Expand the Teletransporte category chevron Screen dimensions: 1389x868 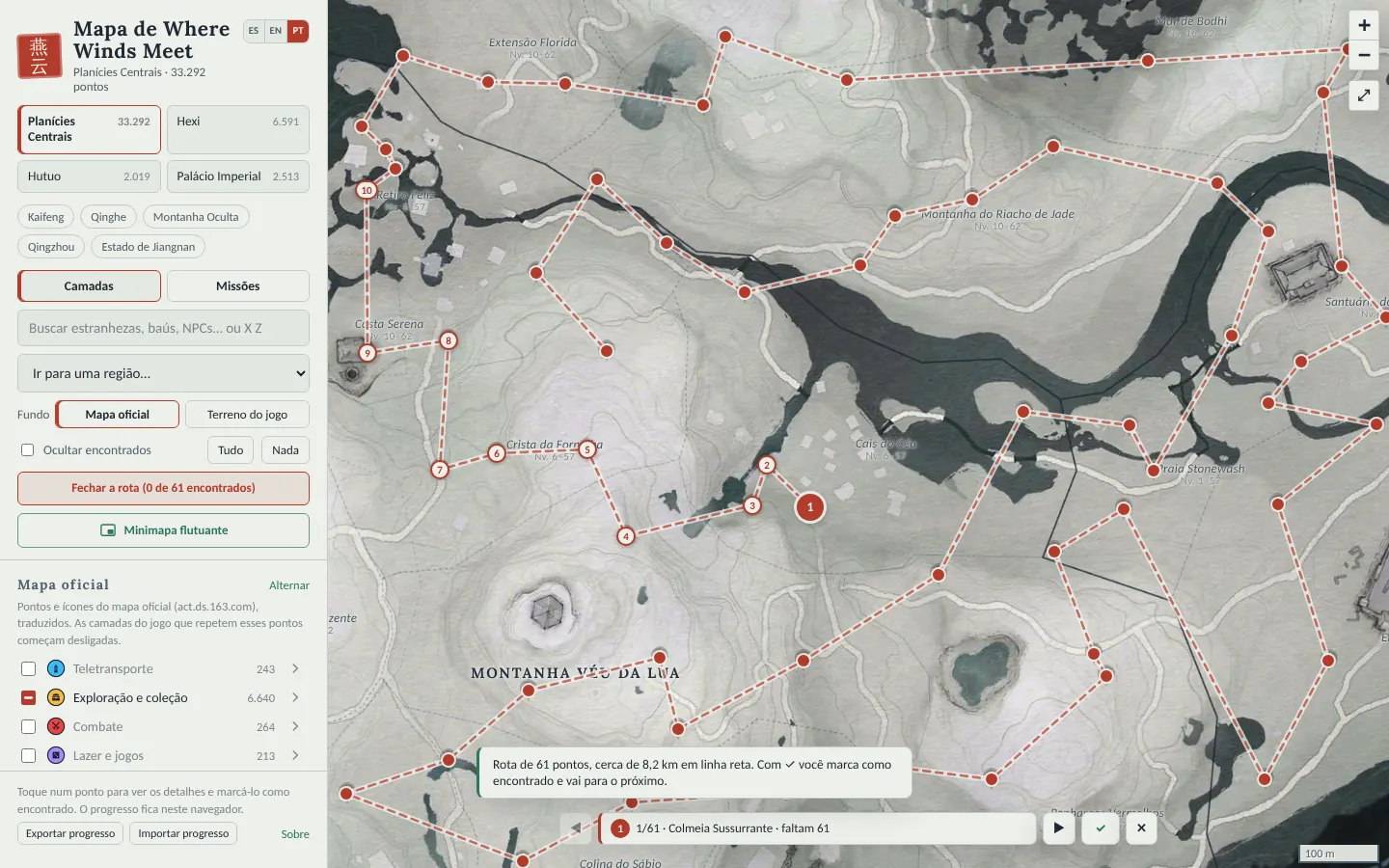click(x=295, y=668)
